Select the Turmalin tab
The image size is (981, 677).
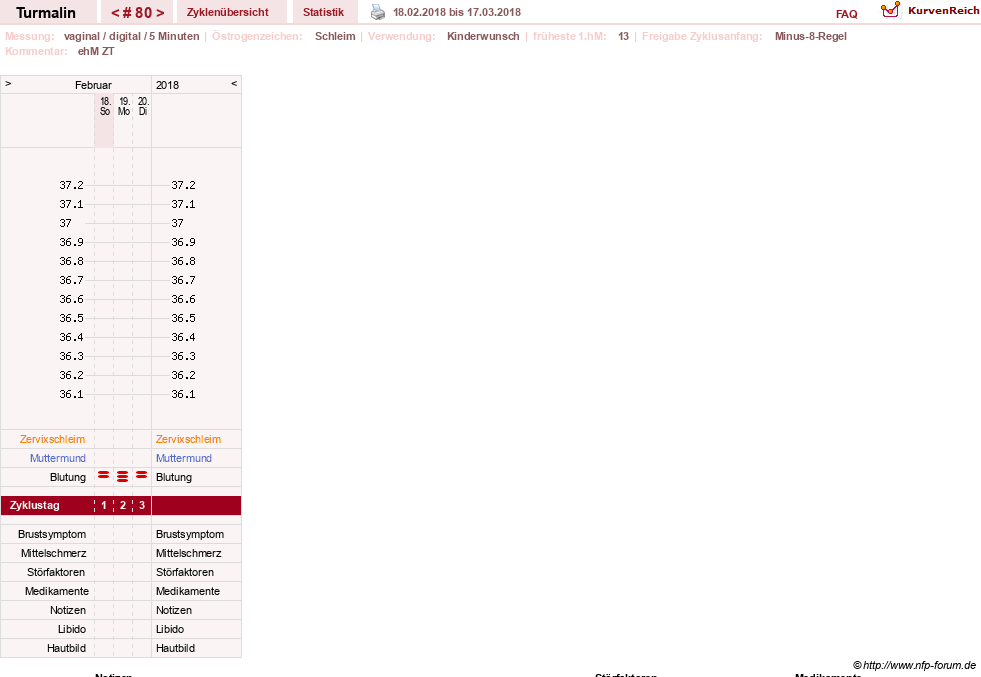tap(46, 13)
